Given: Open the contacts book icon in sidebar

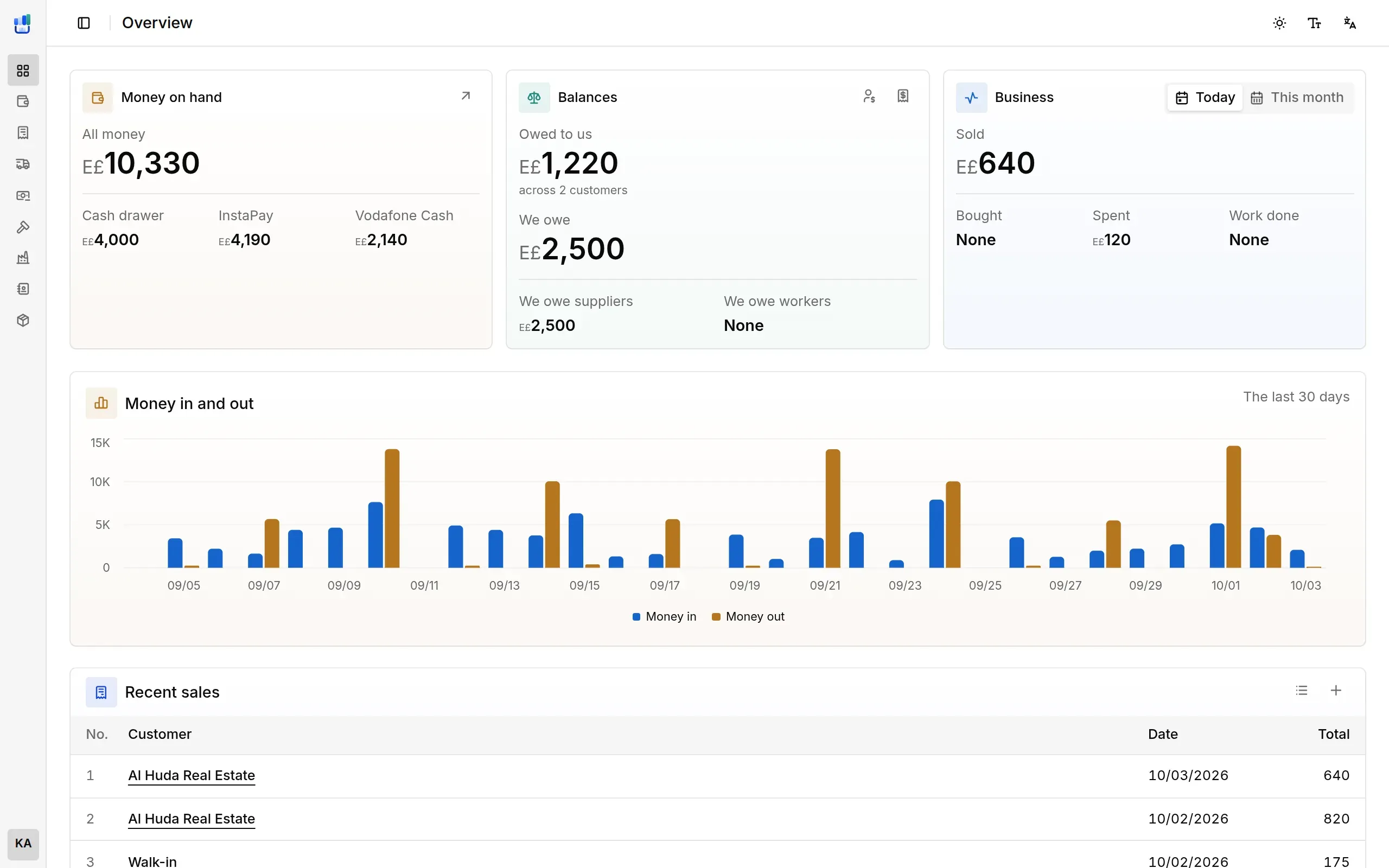Looking at the screenshot, I should click(23, 289).
